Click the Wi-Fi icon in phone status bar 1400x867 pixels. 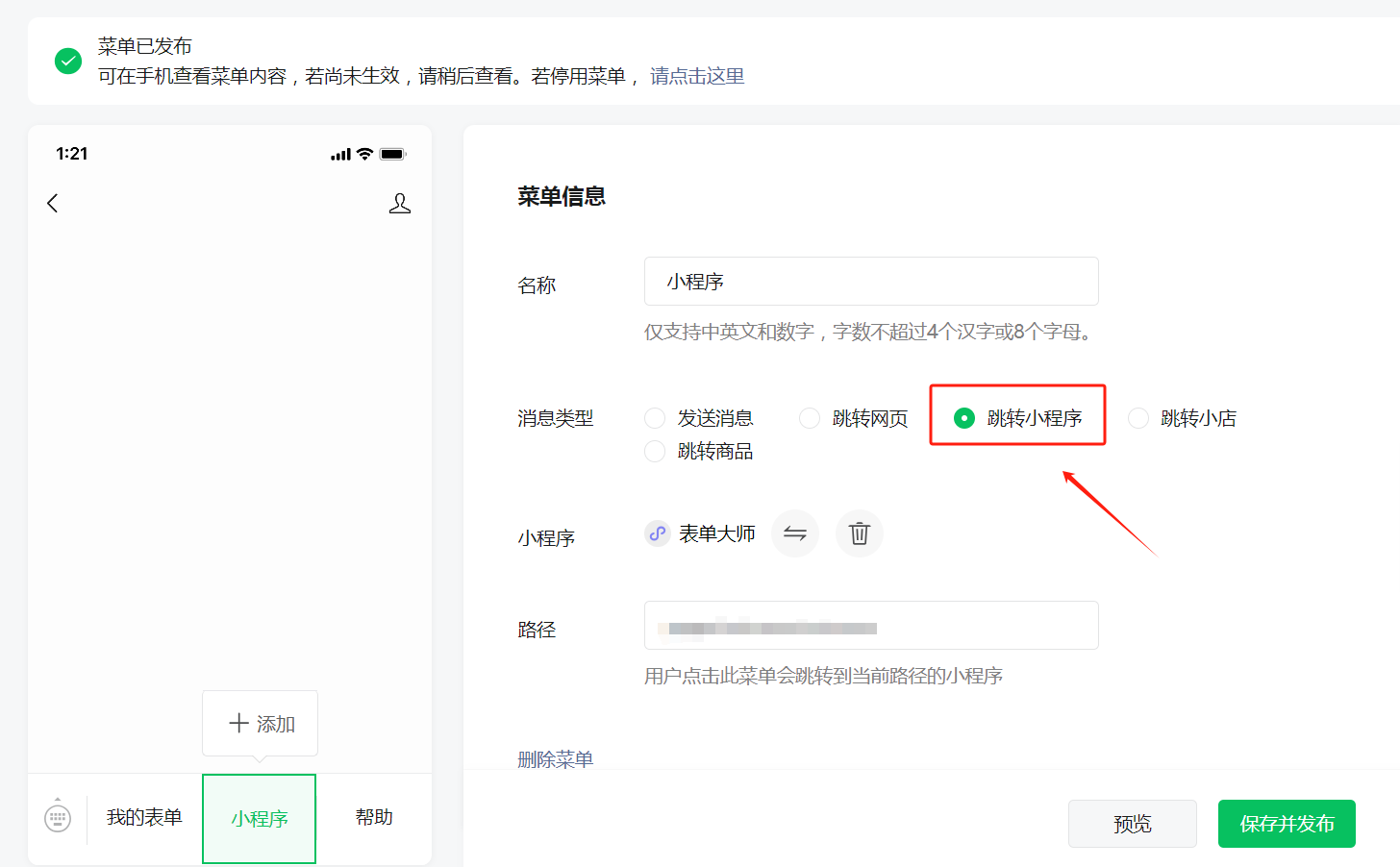point(364,154)
